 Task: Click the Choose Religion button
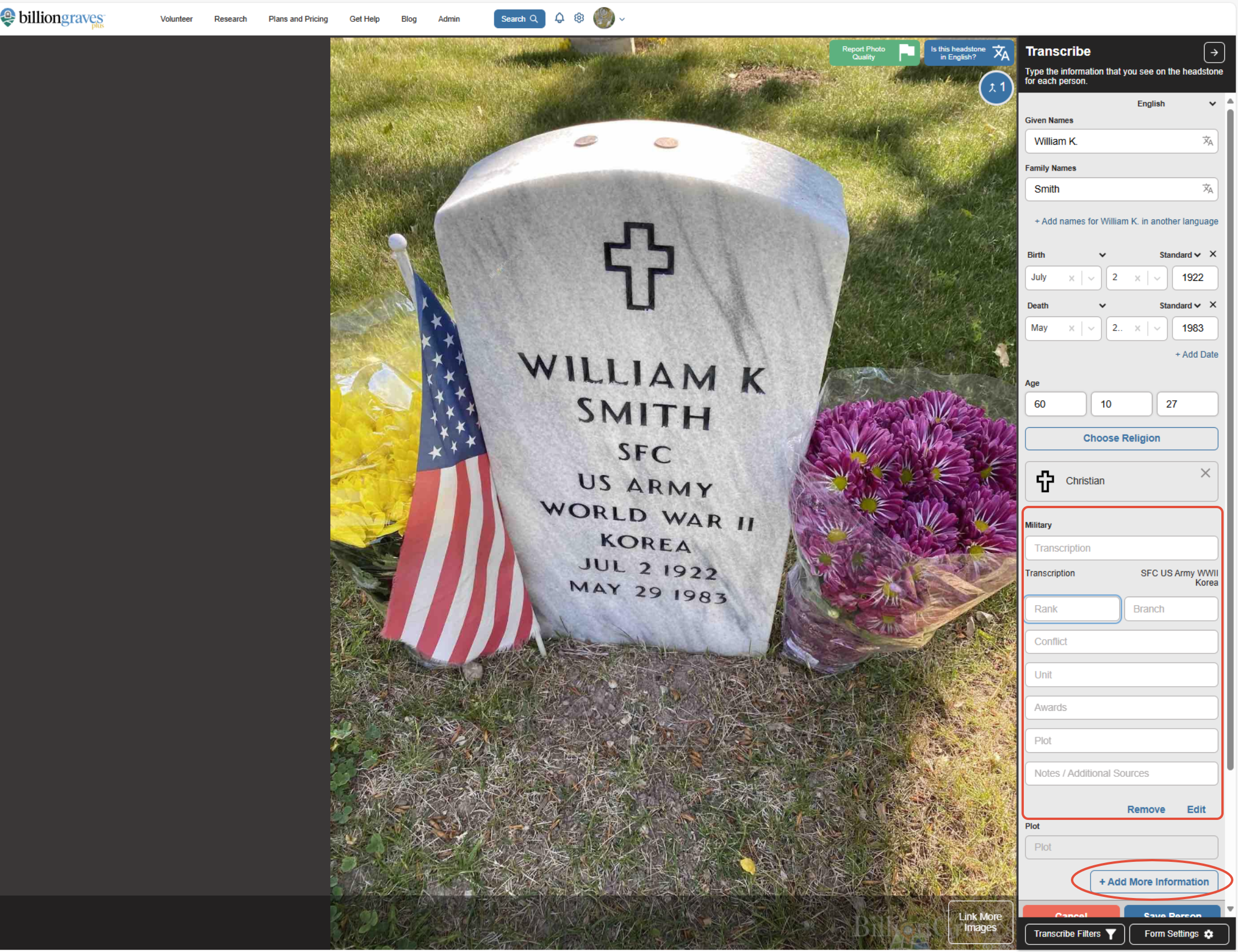pyautogui.click(x=1121, y=438)
